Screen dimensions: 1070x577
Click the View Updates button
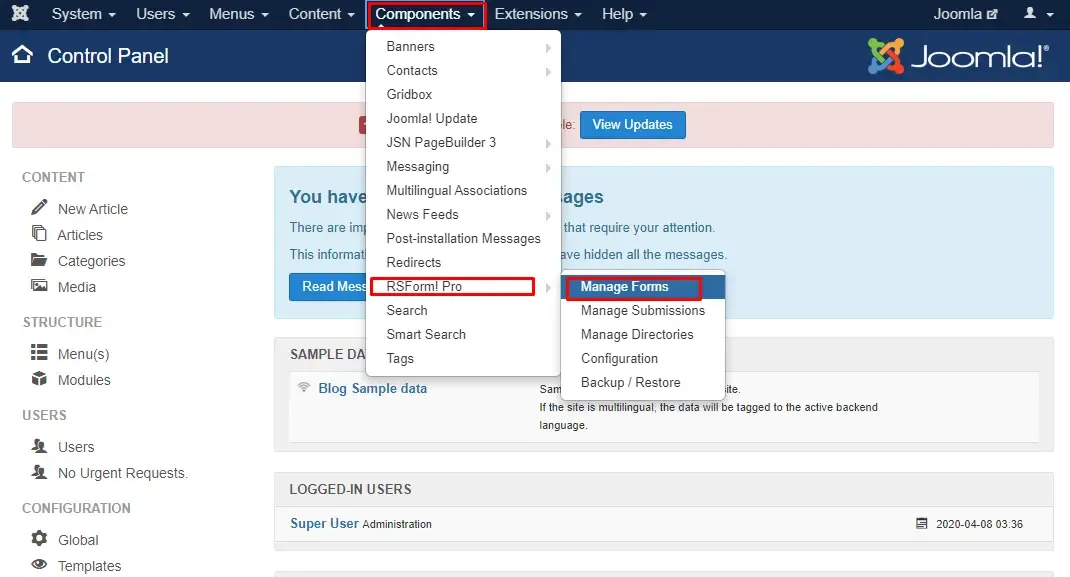pos(633,125)
